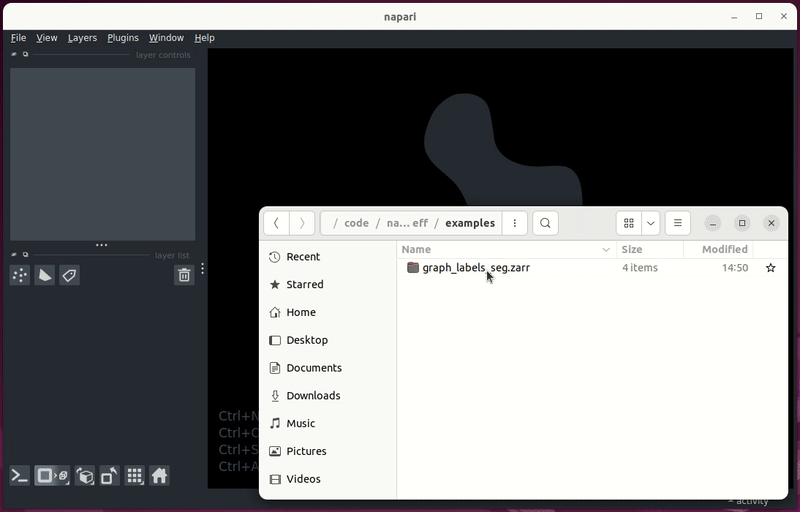Close layer controls dock panel
The image size is (800, 512).
(x=14, y=54)
